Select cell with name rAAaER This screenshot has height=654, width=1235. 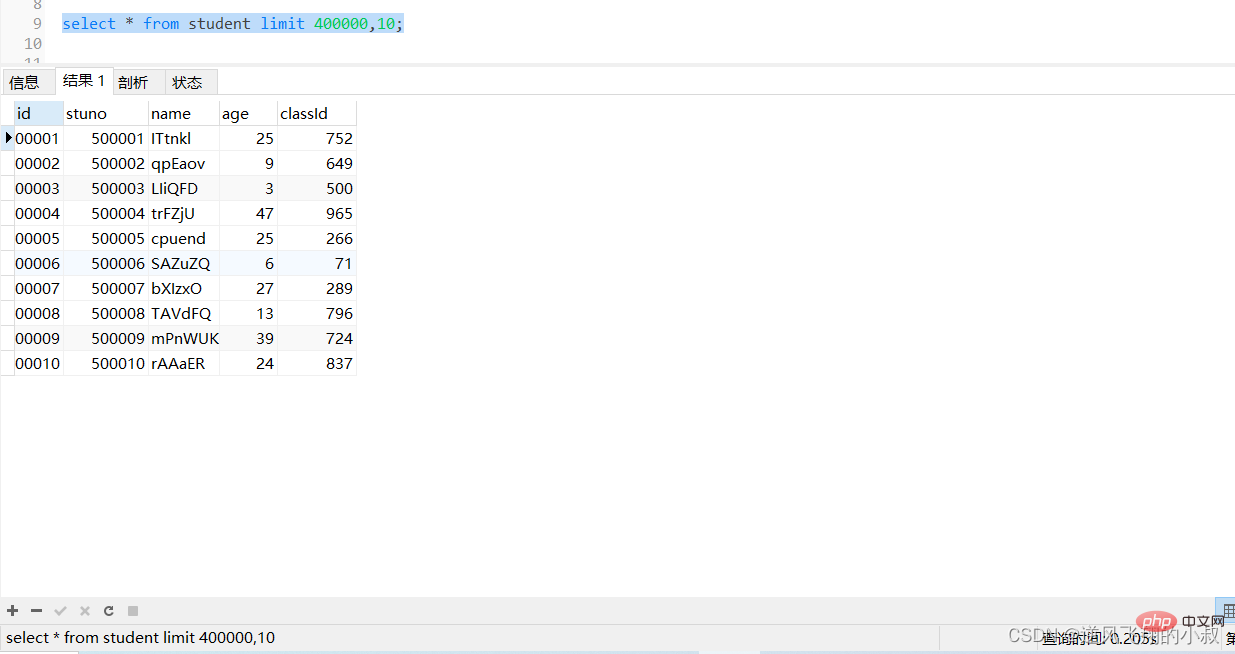[x=184, y=363]
